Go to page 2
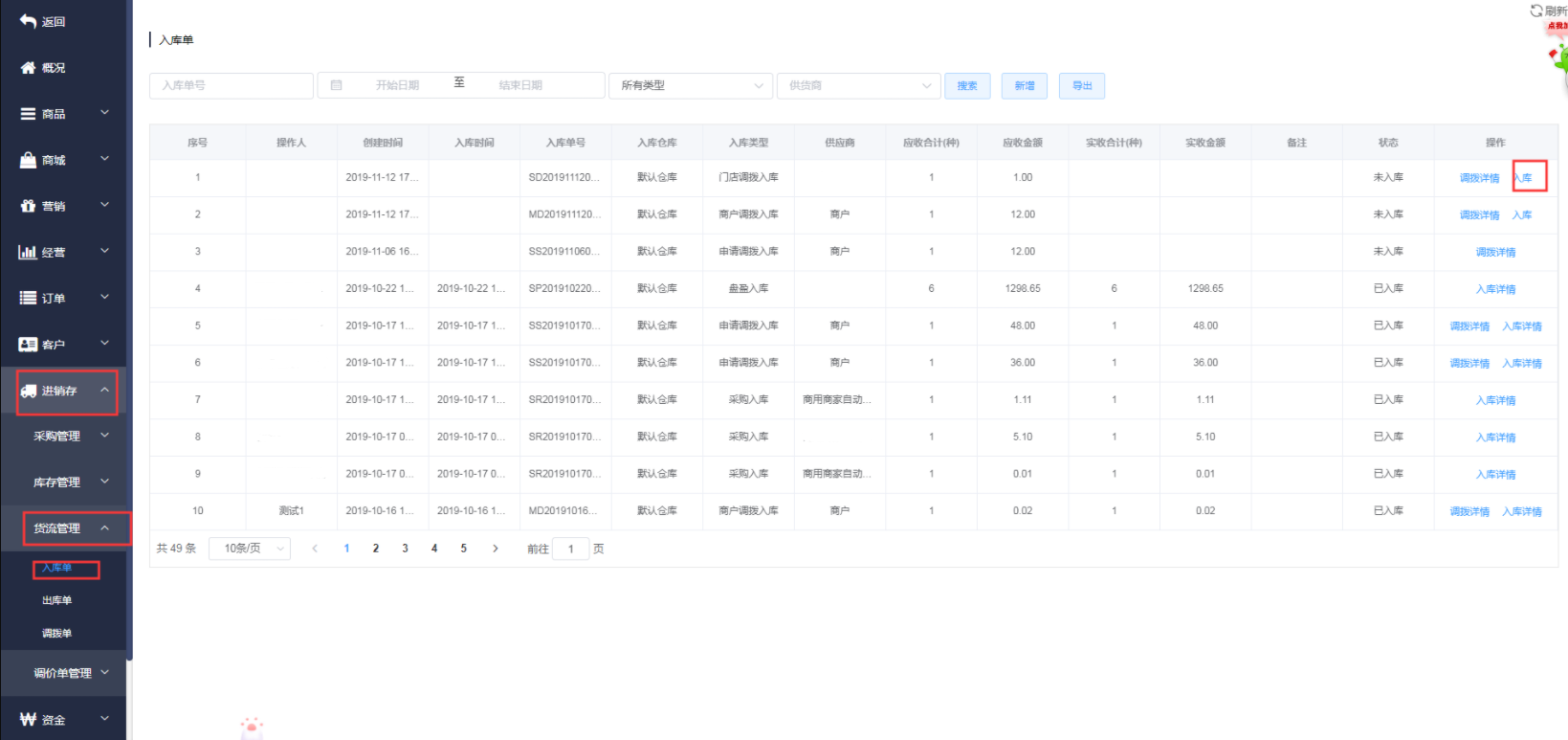The image size is (1568, 740). [376, 549]
